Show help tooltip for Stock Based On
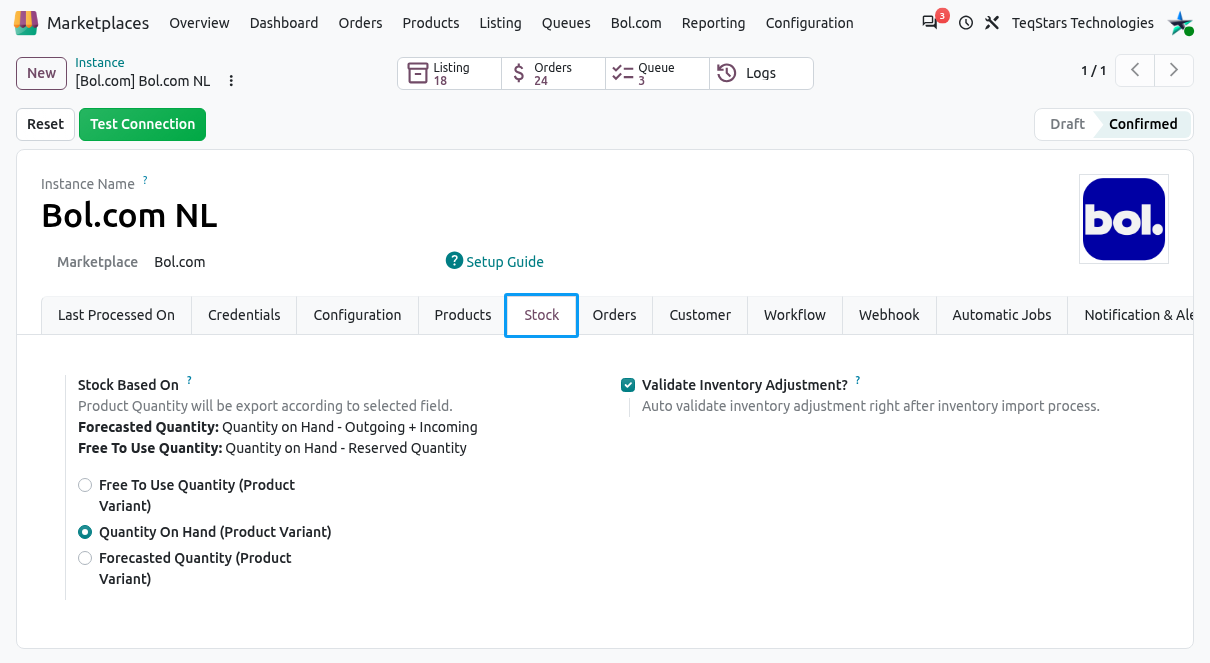This screenshot has width=1210, height=663. tap(189, 380)
